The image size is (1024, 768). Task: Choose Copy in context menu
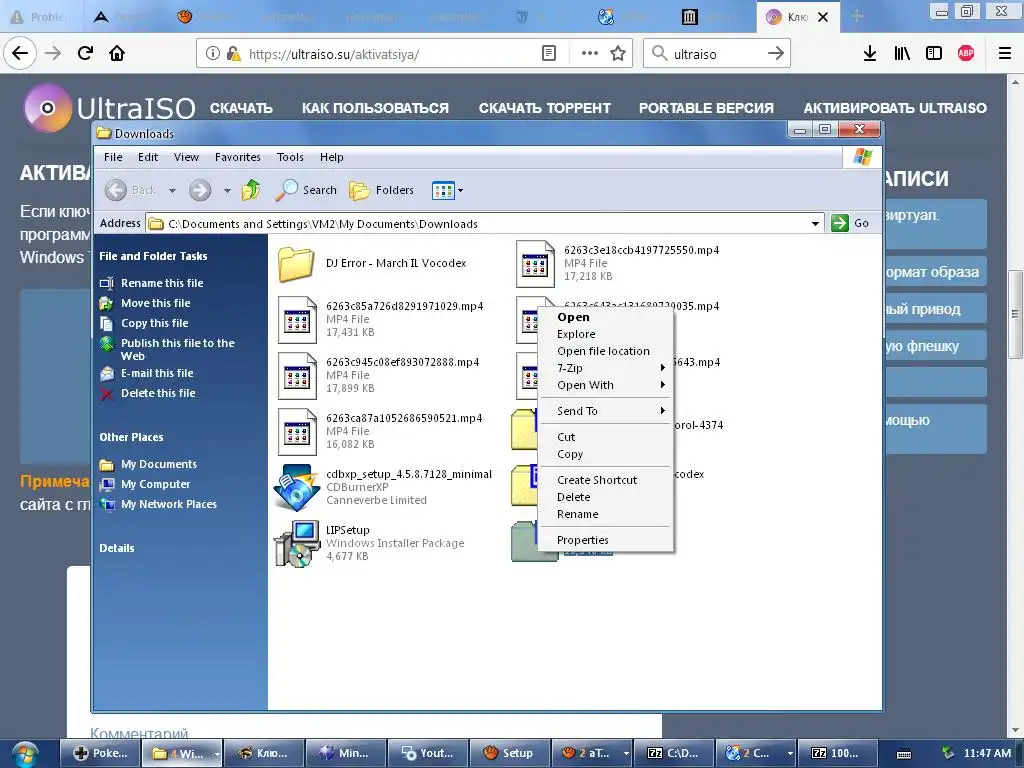(605, 454)
